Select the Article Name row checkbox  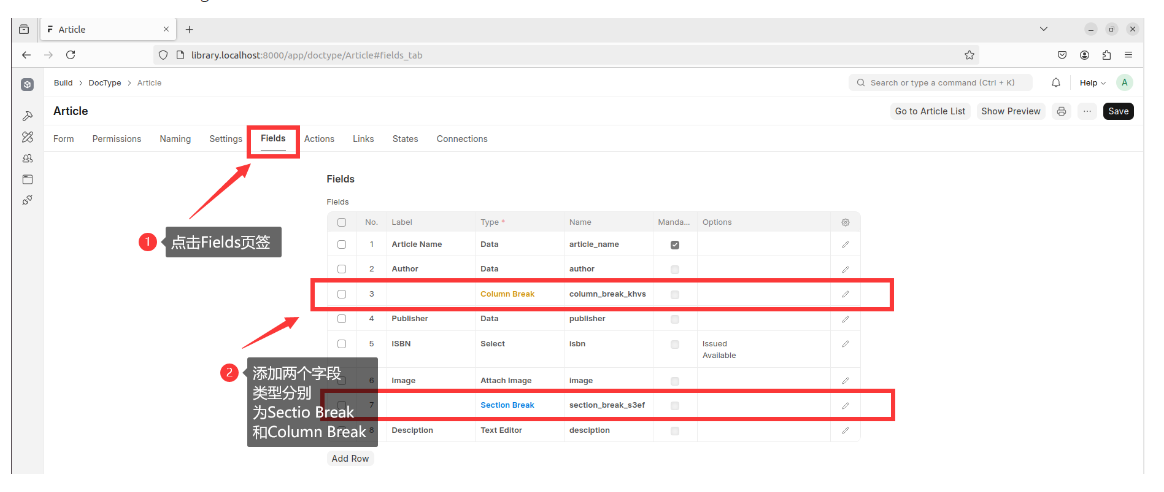click(x=341, y=244)
